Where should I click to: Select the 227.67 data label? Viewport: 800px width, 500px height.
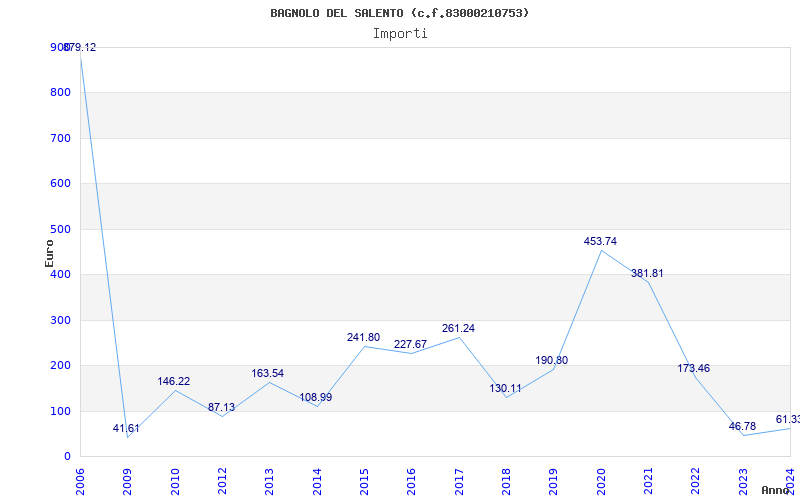(410, 344)
